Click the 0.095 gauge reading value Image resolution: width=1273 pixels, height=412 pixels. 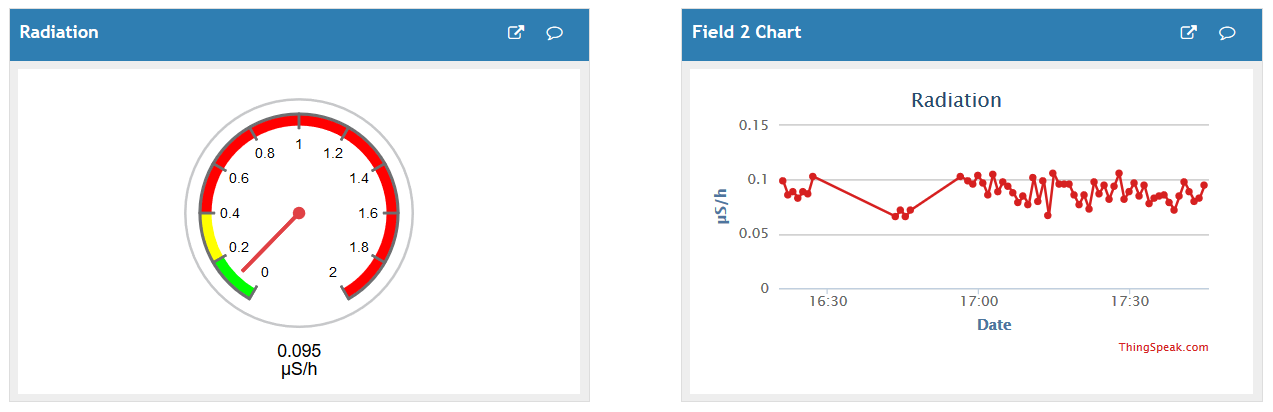[x=299, y=351]
